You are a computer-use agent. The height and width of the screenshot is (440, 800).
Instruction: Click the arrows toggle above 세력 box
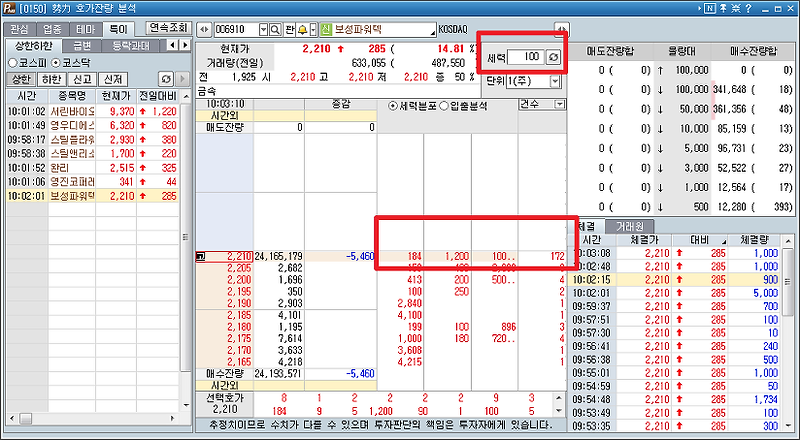[x=561, y=30]
